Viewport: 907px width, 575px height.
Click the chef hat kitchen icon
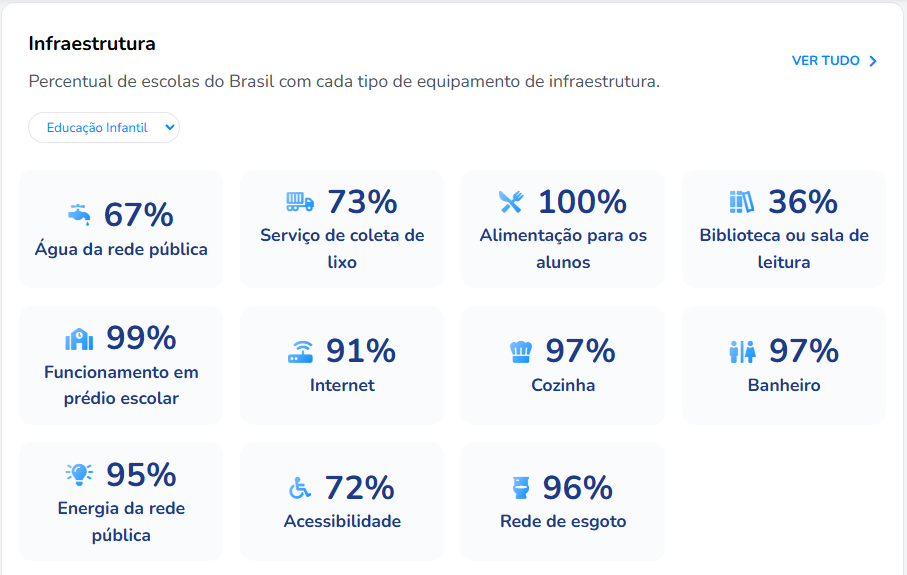point(521,352)
